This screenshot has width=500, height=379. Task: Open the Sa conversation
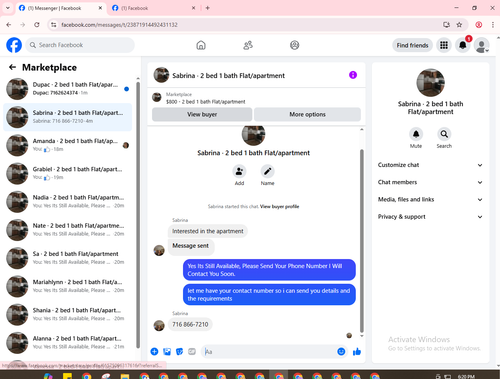point(68,258)
